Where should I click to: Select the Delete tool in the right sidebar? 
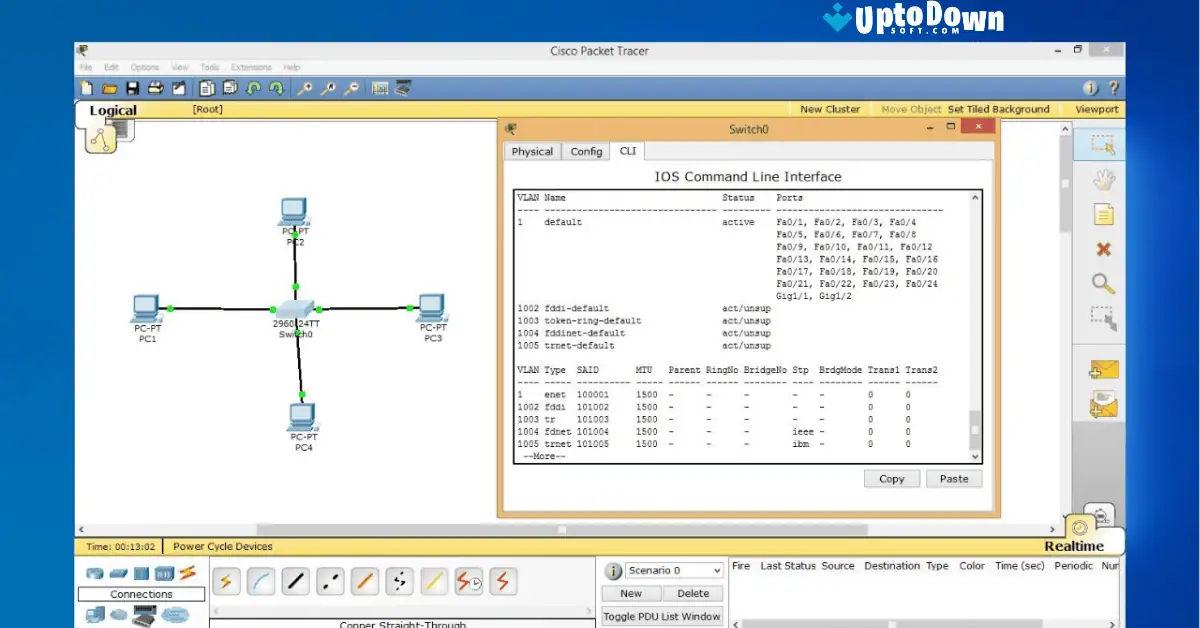[x=1101, y=249]
